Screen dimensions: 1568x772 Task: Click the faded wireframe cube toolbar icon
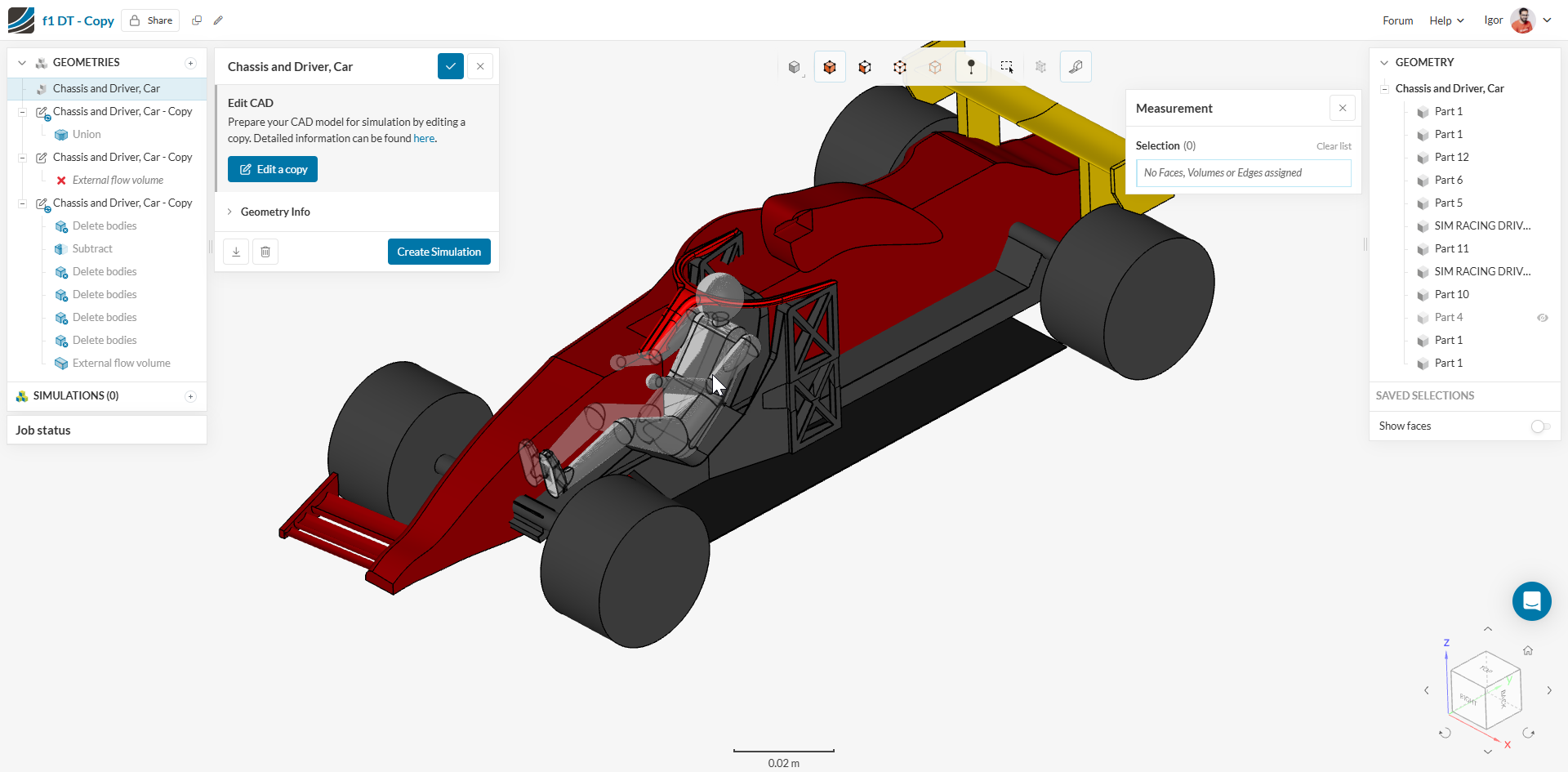(x=1040, y=67)
